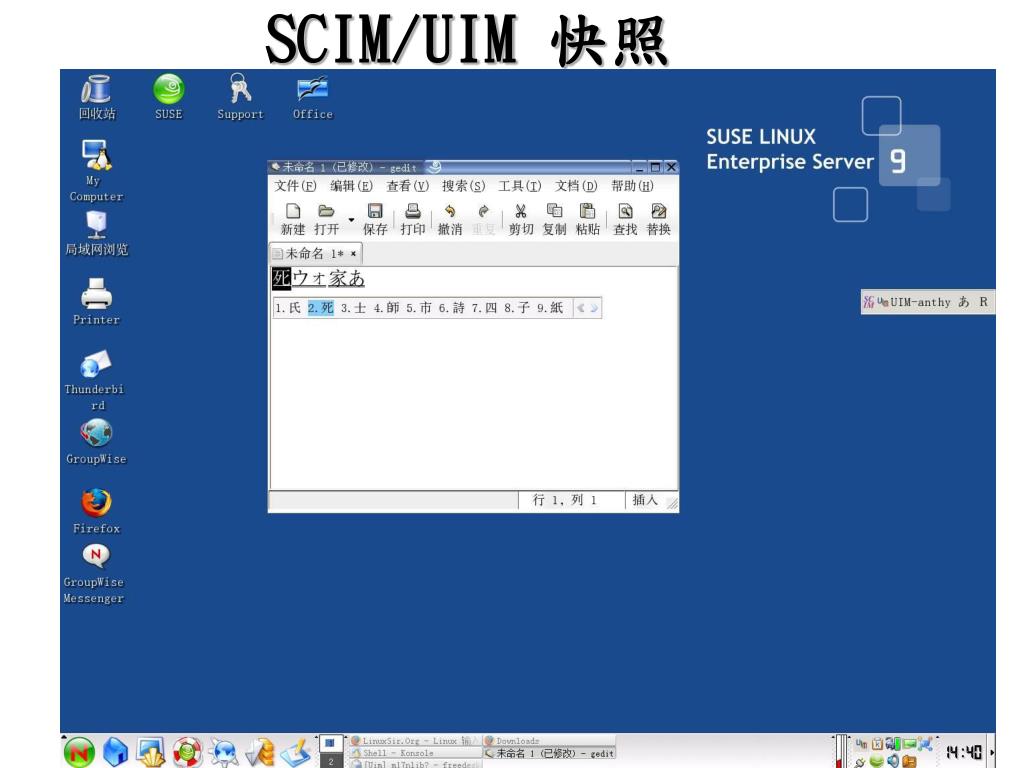Image resolution: width=1024 pixels, height=768 pixels.
Task: Click the UIM-anthy input method label
Action: (920, 302)
